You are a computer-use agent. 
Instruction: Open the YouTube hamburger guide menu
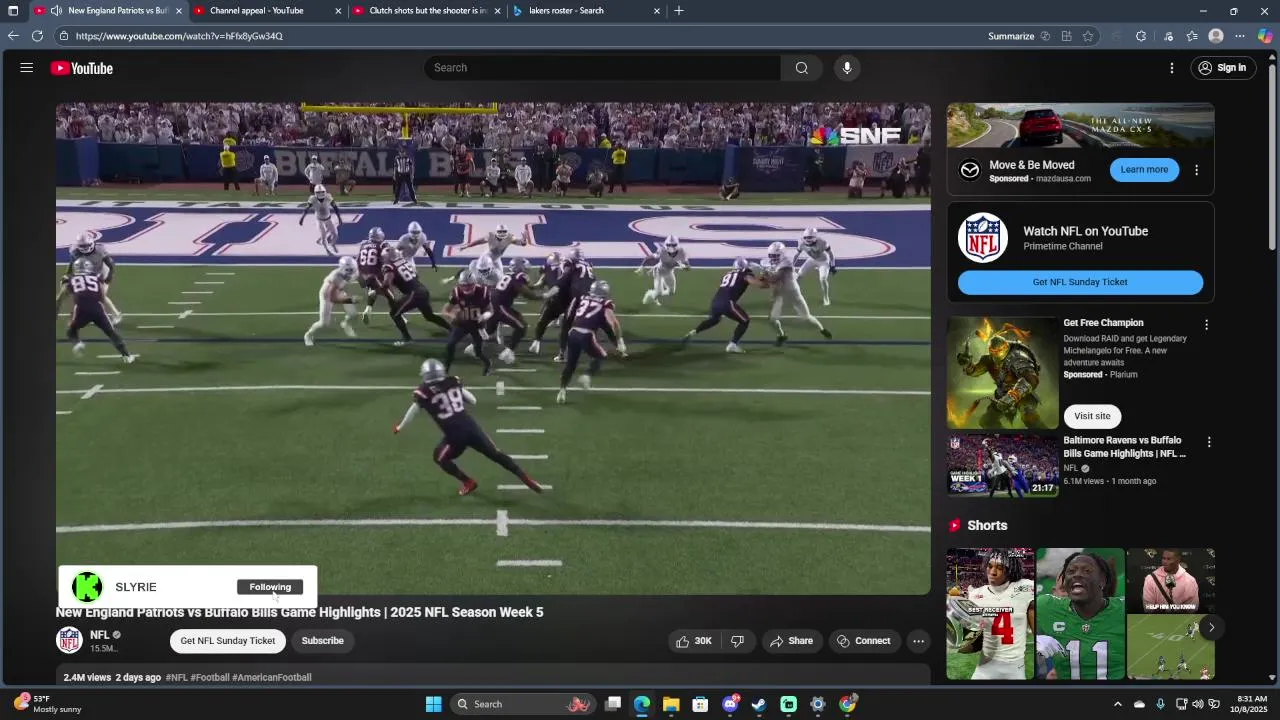tap(27, 68)
